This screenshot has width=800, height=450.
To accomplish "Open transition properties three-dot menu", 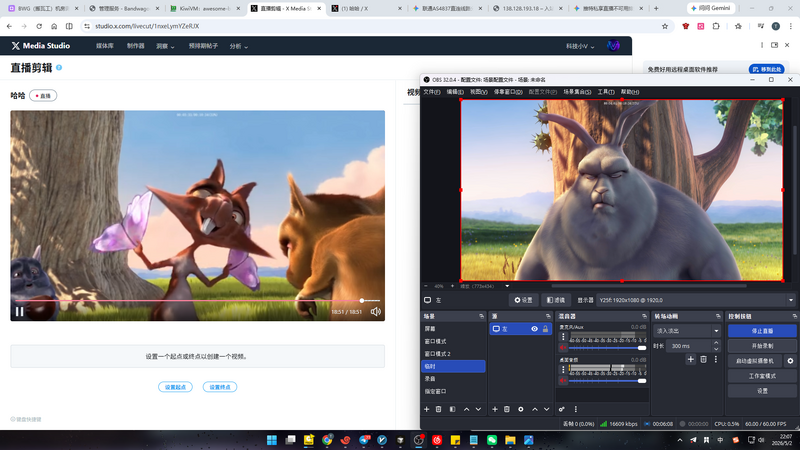I will [715, 360].
